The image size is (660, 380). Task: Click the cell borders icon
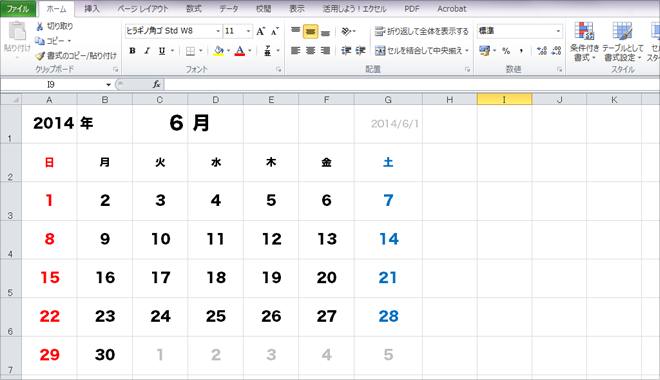[x=190, y=51]
